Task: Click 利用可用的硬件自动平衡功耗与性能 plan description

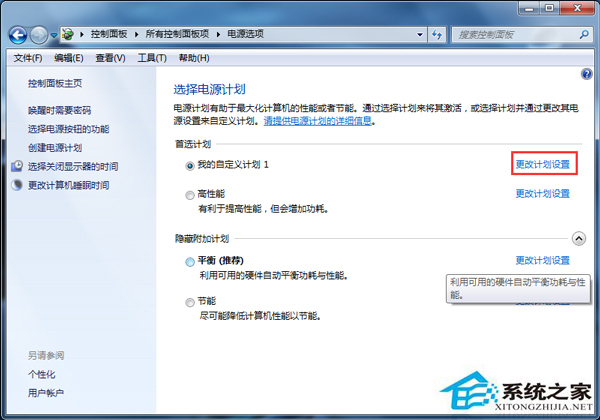Action: click(273, 275)
